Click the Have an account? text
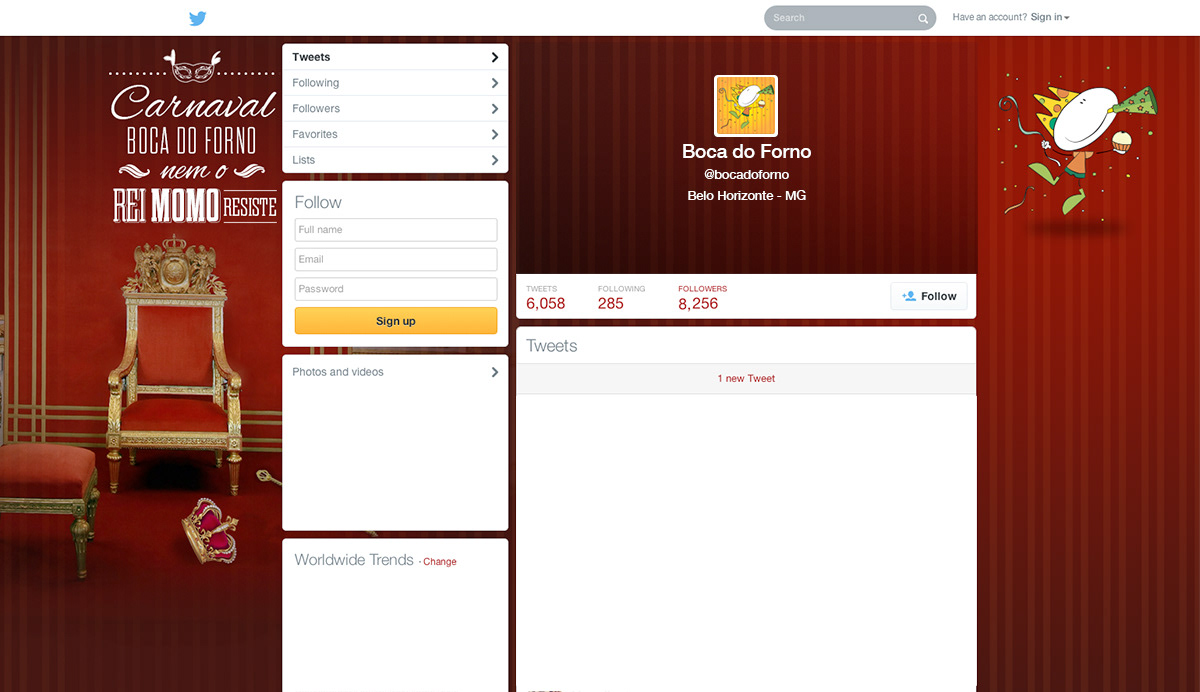This screenshot has width=1200, height=692. click(x=989, y=17)
